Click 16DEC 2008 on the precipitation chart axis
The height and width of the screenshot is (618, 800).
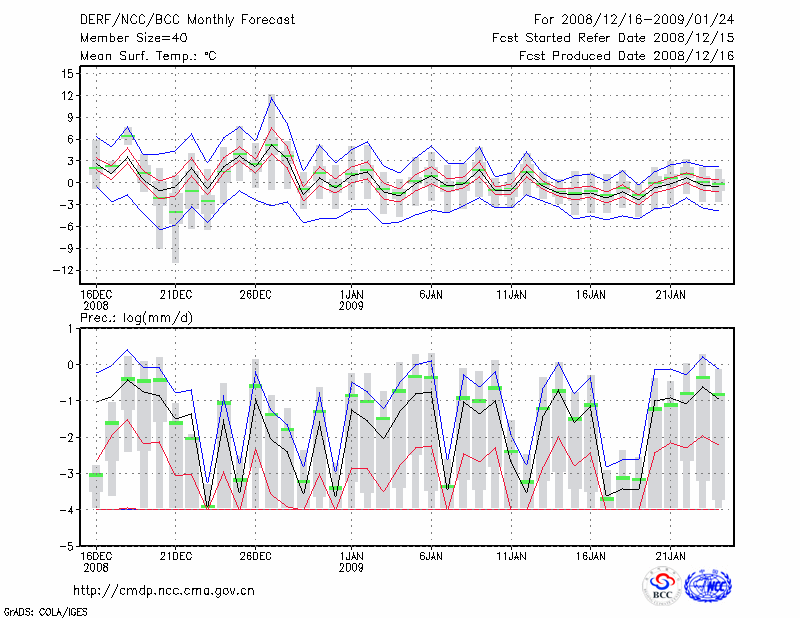pyautogui.click(x=96, y=560)
